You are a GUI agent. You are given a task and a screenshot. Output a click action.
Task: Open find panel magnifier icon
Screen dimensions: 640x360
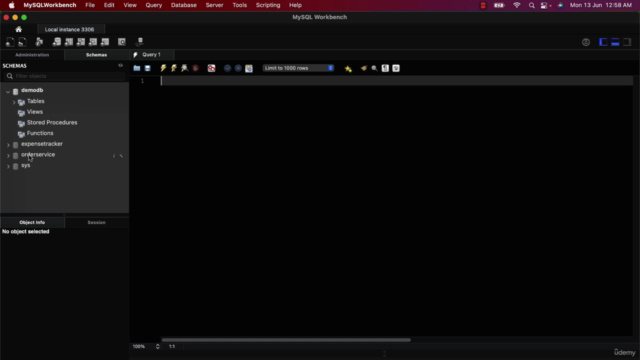coord(374,68)
